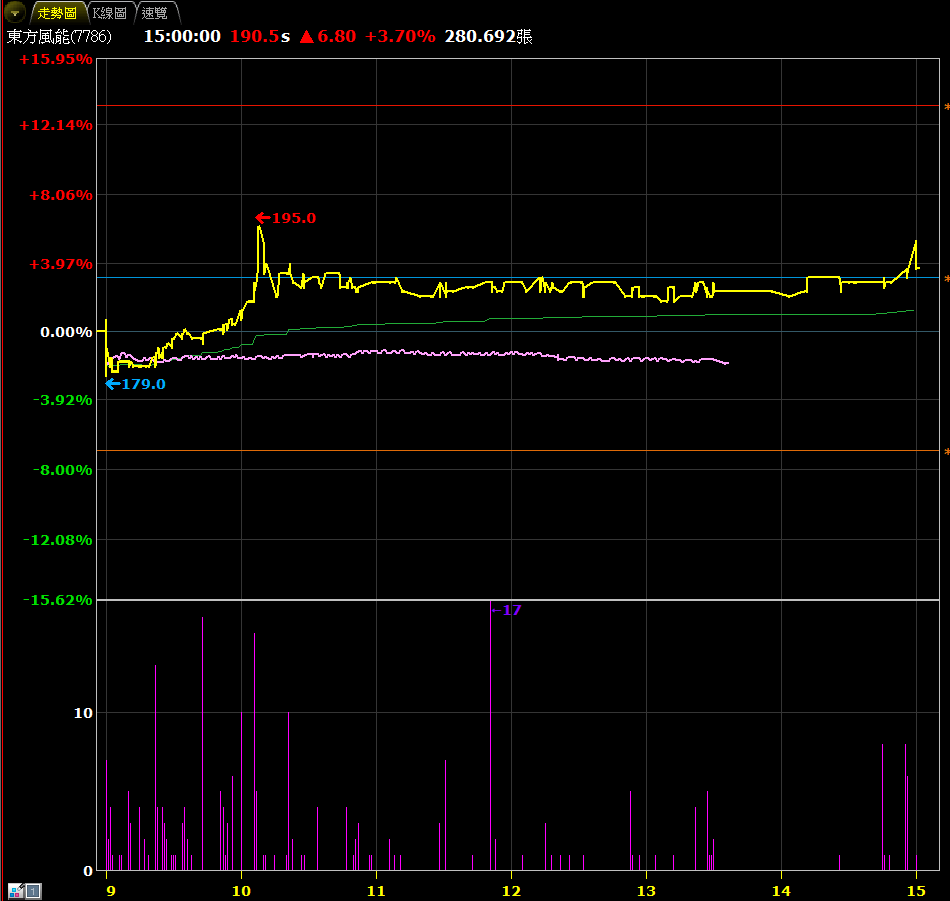Screen dimensions: 950x901
Task: Click the percentage change +3.70%
Action: point(400,36)
